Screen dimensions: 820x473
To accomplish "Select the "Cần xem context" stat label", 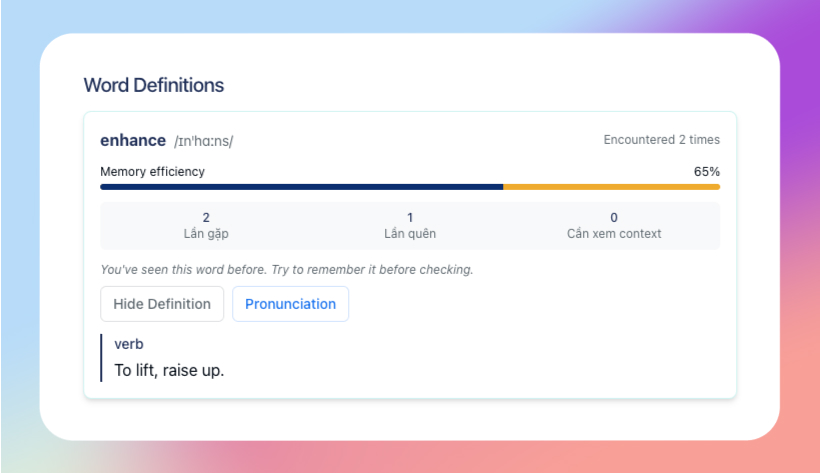I will point(613,234).
